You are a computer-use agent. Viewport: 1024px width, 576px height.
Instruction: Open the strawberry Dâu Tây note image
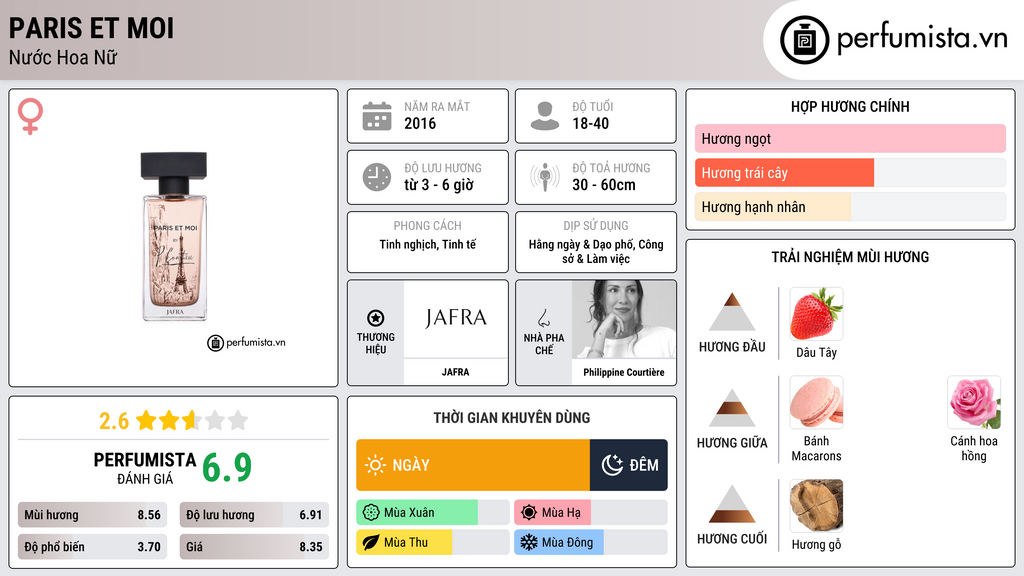point(816,314)
